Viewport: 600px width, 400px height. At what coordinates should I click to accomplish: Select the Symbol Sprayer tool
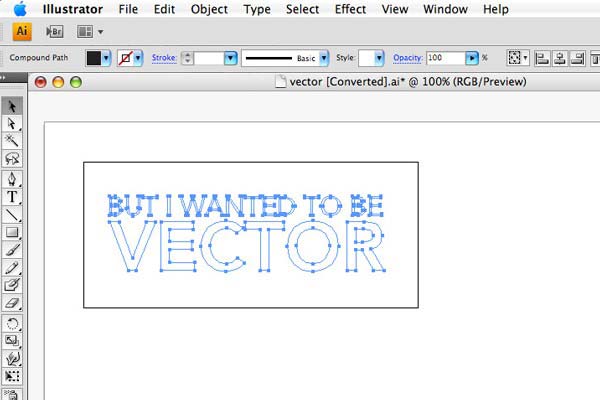coord(12,394)
